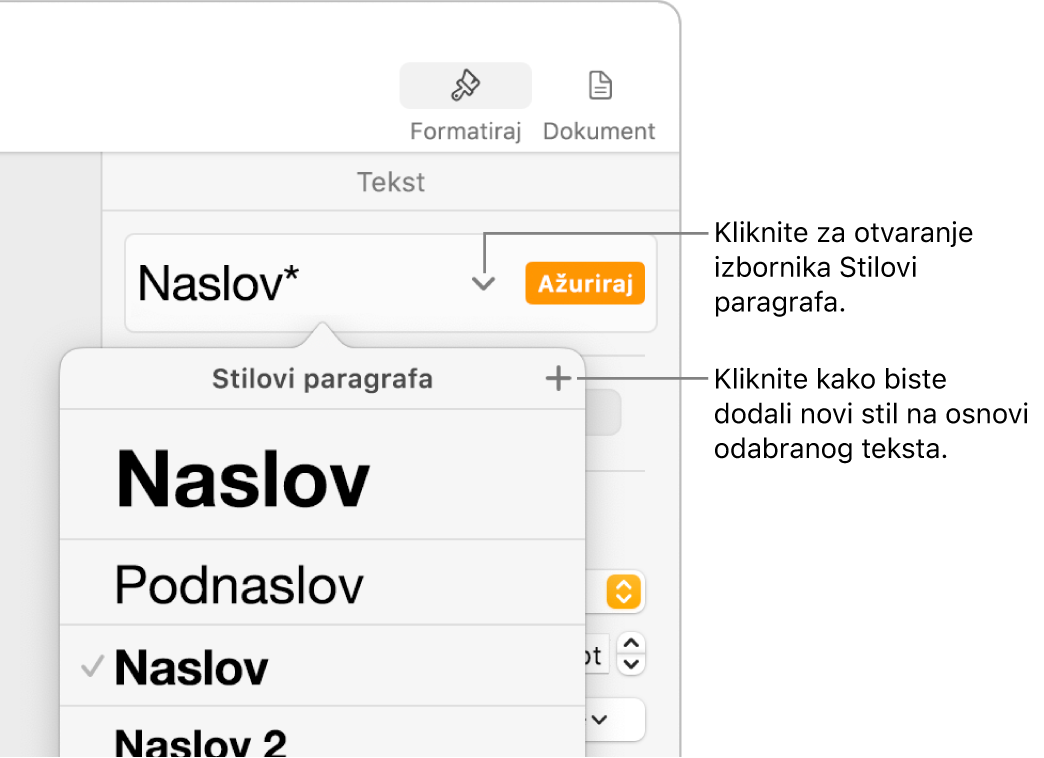This screenshot has width=1044, height=758.
Task: Pick the Naslov 2 paragraph style
Action: [x=322, y=733]
